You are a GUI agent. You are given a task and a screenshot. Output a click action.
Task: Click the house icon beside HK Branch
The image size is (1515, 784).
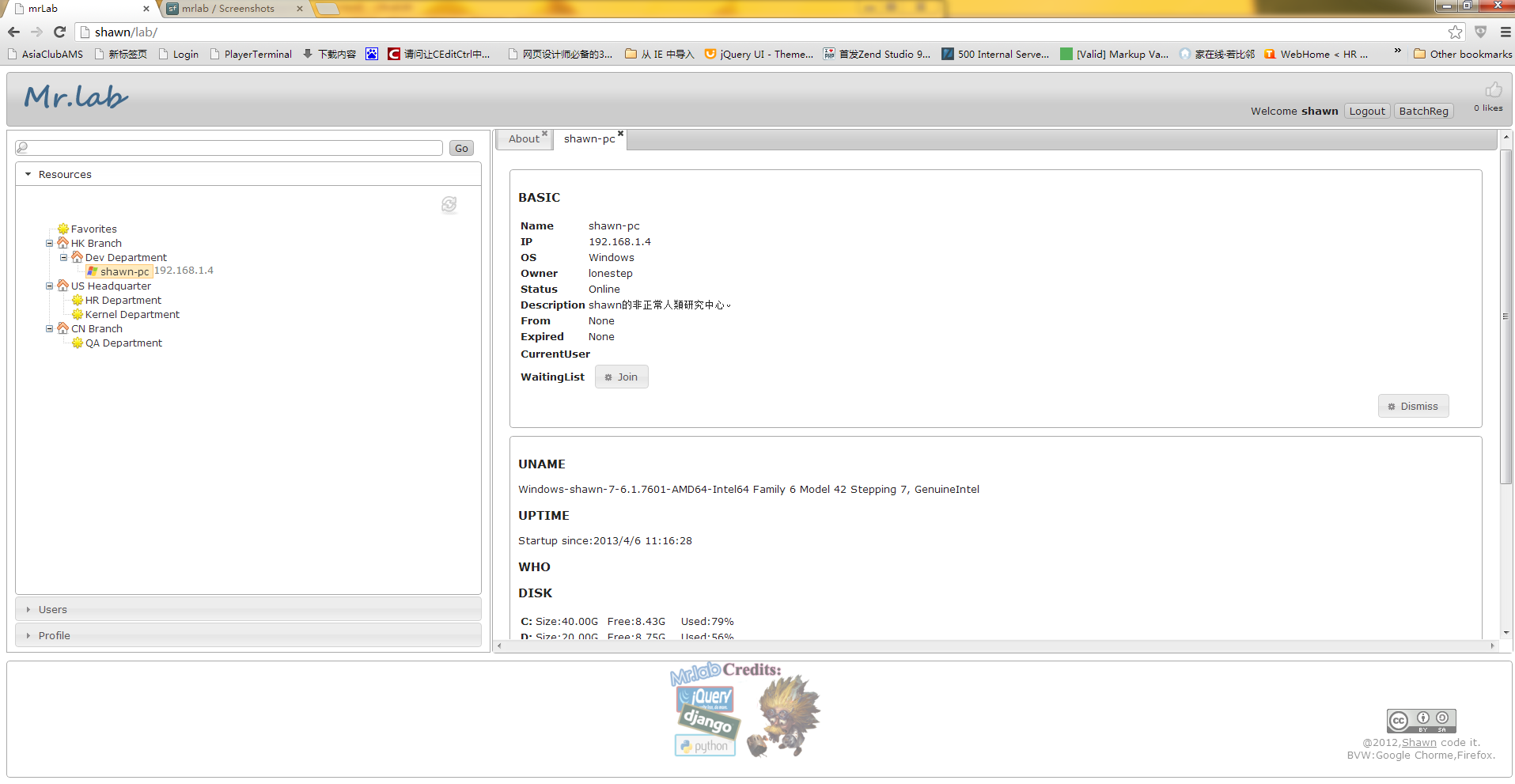click(63, 243)
